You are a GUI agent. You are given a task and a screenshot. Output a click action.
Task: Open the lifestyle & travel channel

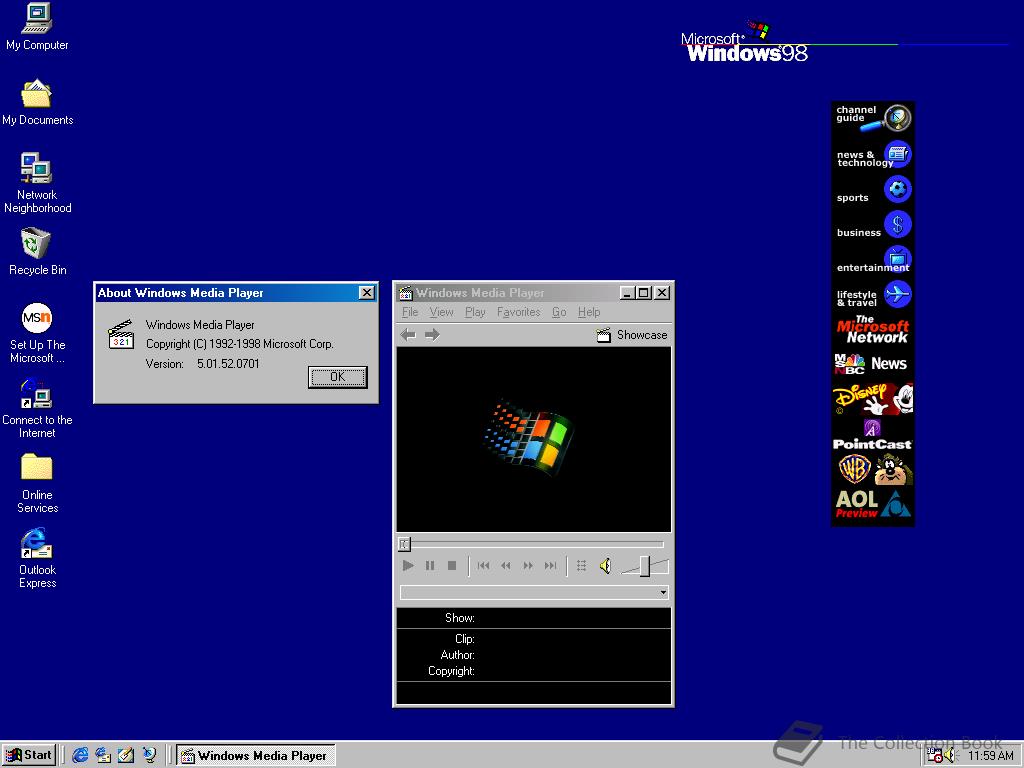pyautogui.click(x=872, y=296)
